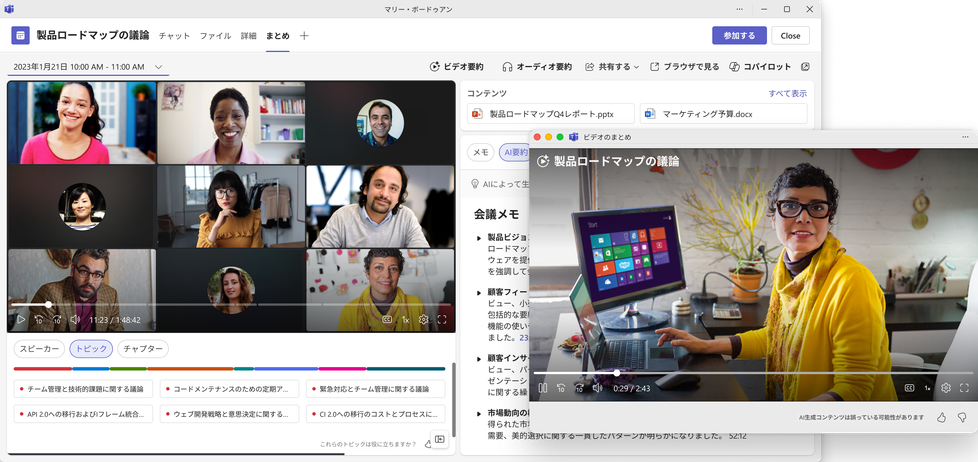Click すべて表示 link in コンテンツ
This screenshot has width=978, height=462.
[788, 94]
